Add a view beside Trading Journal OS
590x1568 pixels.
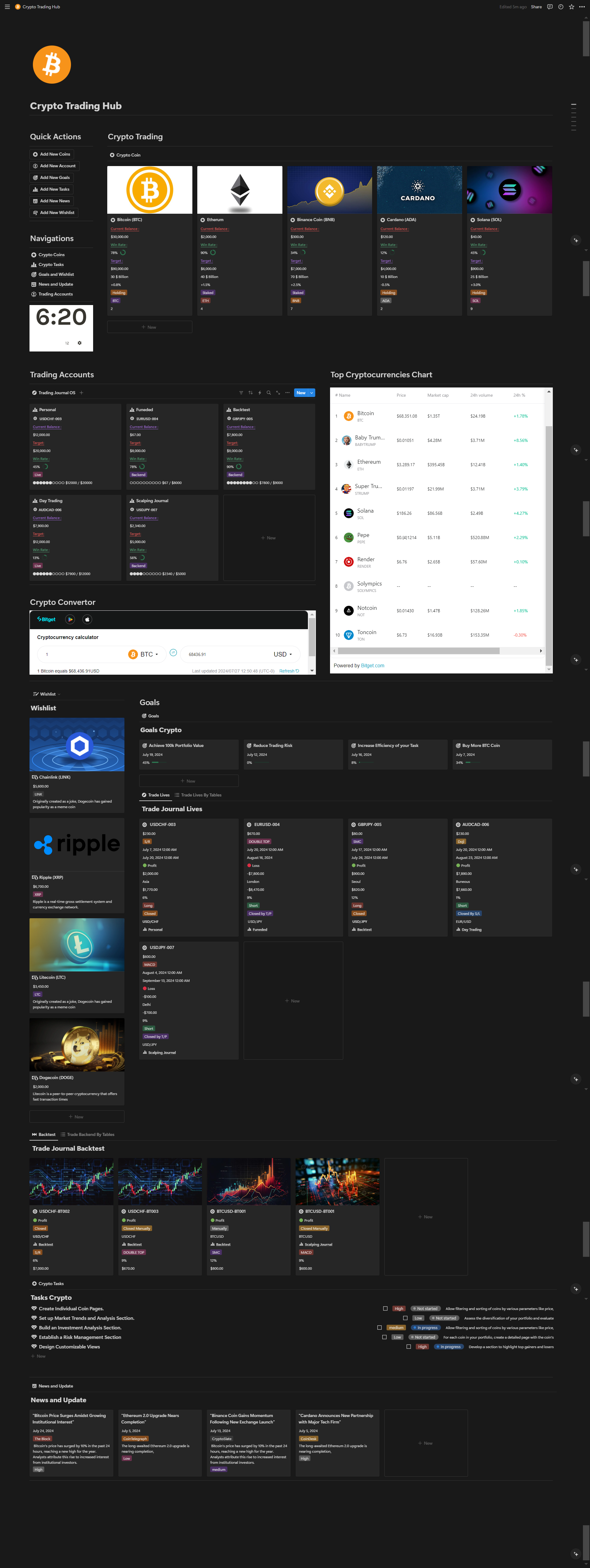81,393
